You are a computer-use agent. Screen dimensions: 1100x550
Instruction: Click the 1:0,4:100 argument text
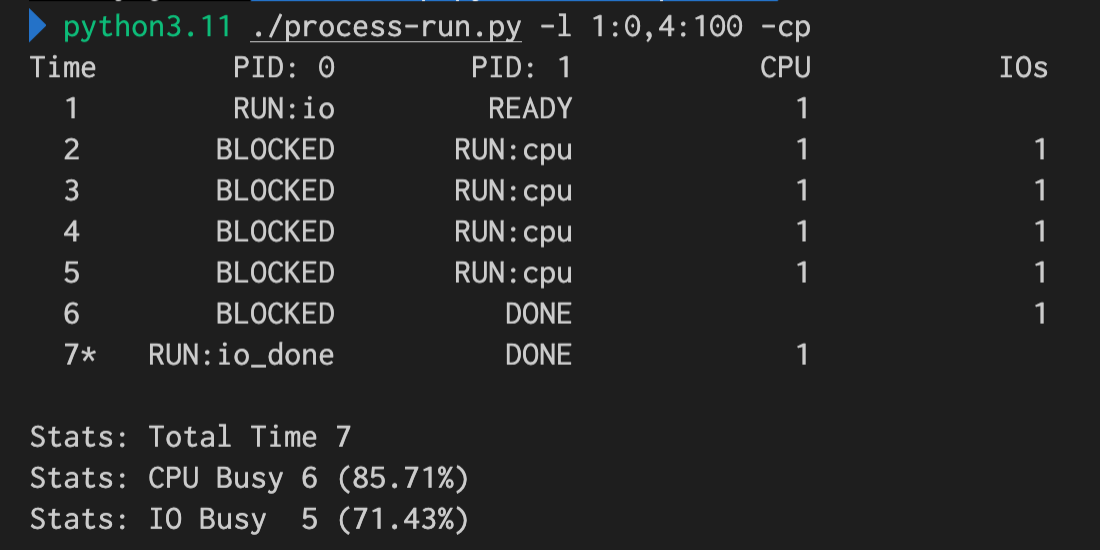666,27
